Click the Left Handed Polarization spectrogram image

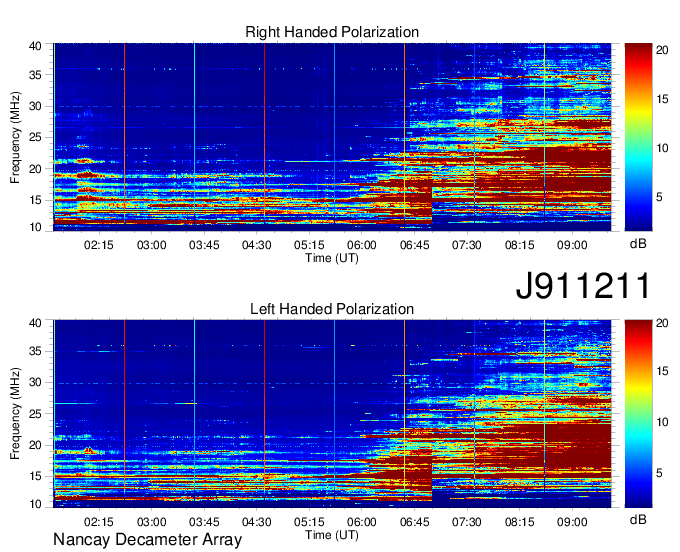332,414
